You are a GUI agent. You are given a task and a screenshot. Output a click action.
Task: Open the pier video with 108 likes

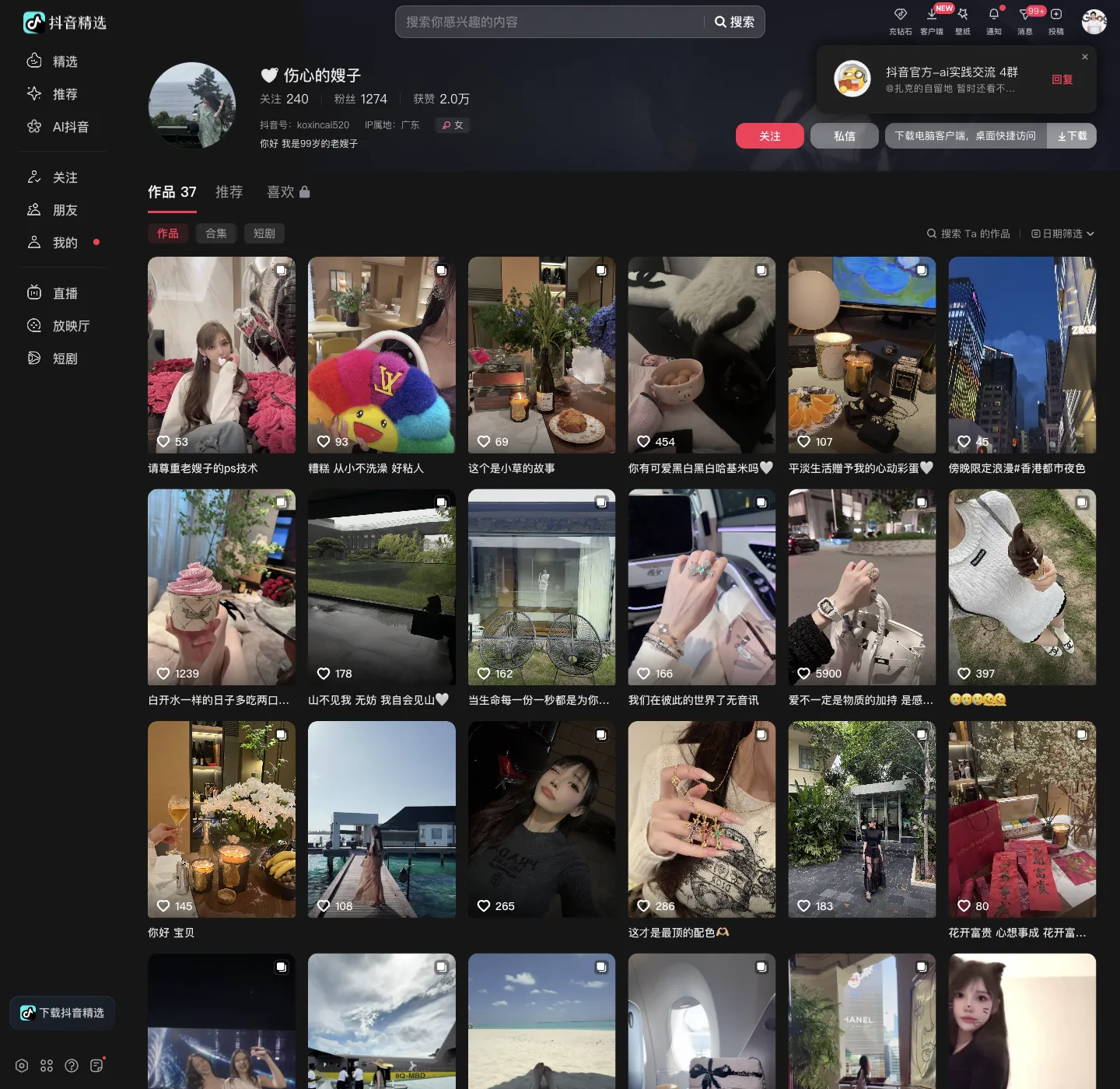pyautogui.click(x=382, y=819)
